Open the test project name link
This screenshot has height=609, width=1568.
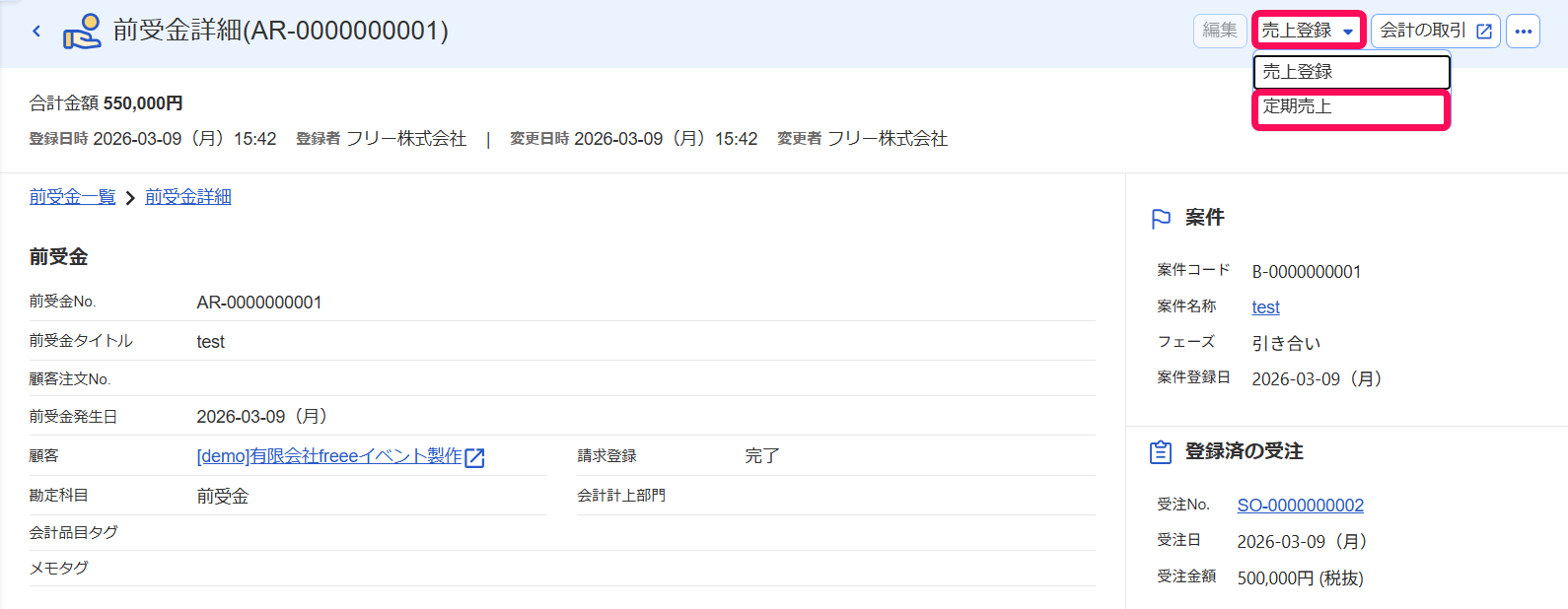pos(1265,307)
